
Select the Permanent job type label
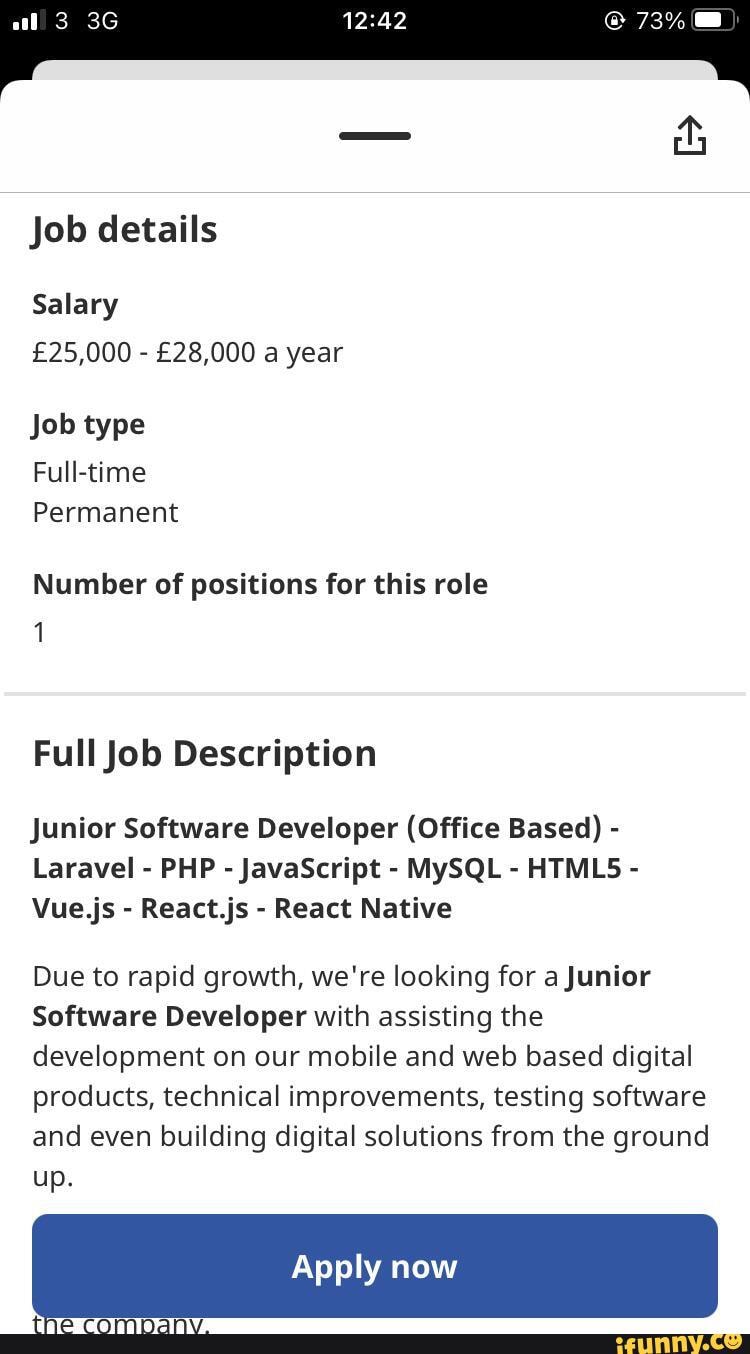coord(104,512)
